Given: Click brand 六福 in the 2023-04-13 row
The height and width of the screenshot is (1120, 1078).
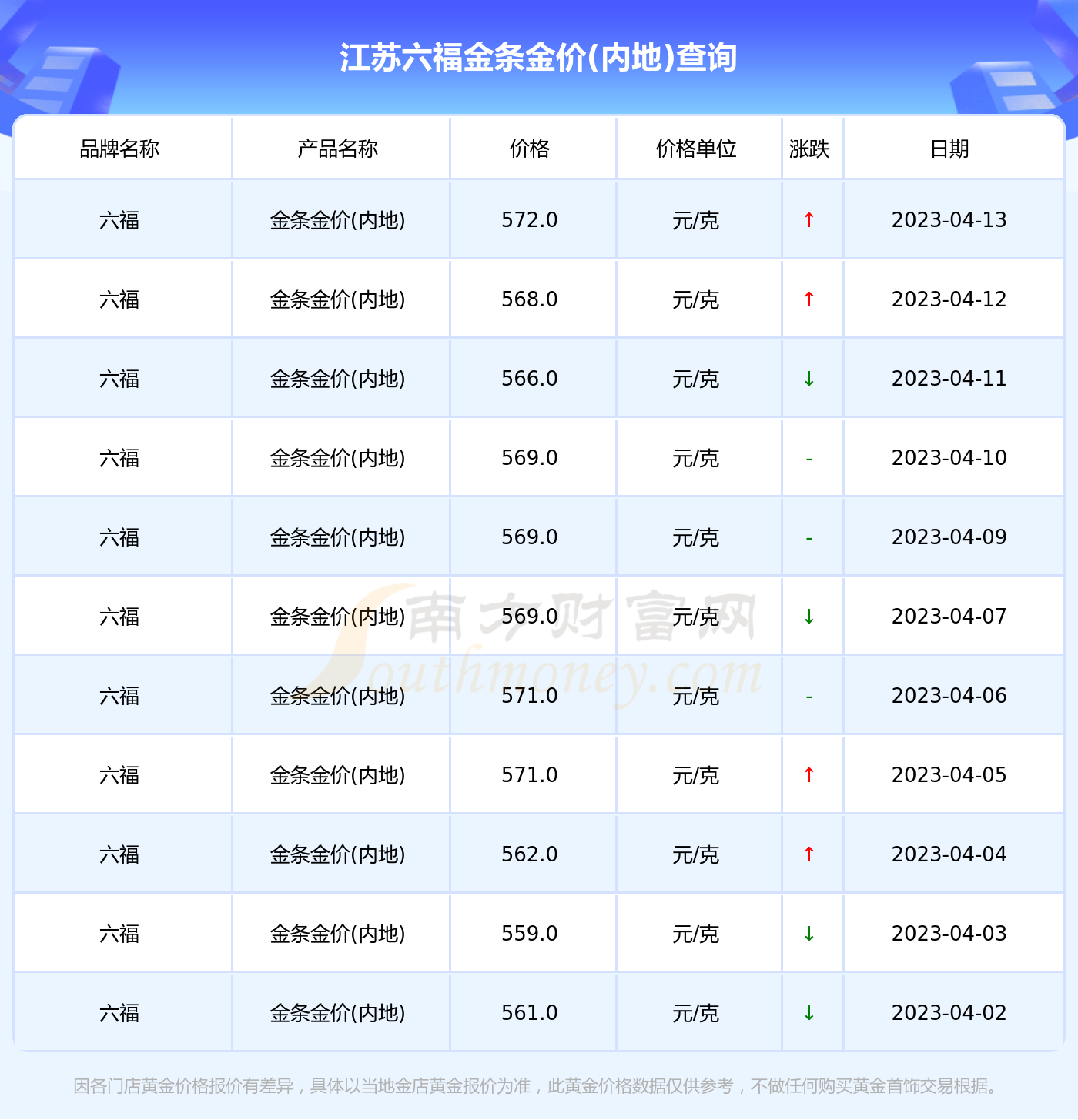Looking at the screenshot, I should pos(119,221).
